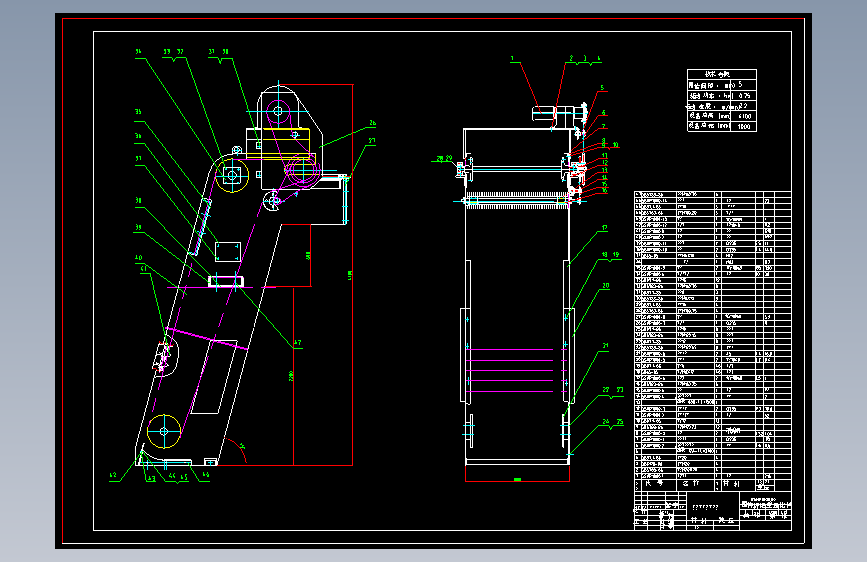Select part callout number 27

point(372,141)
